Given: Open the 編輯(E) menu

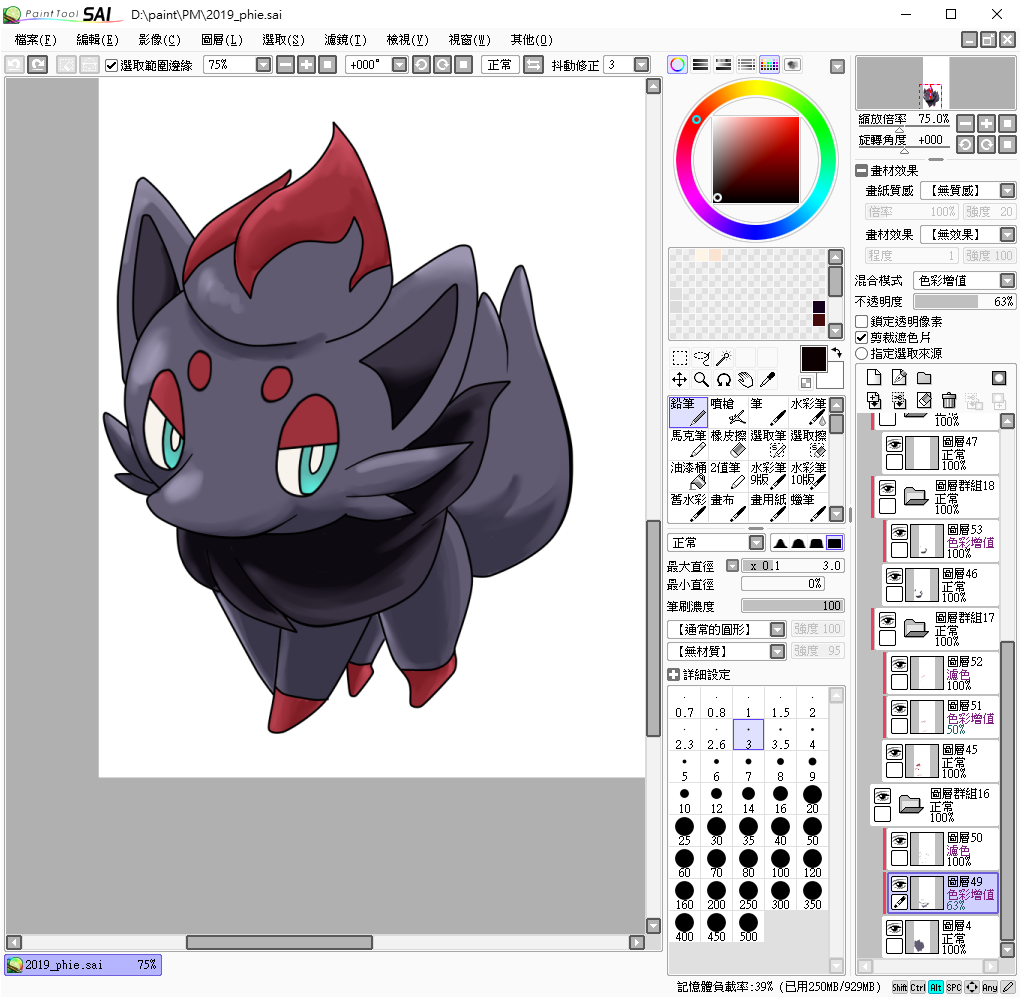Looking at the screenshot, I should click(x=97, y=40).
